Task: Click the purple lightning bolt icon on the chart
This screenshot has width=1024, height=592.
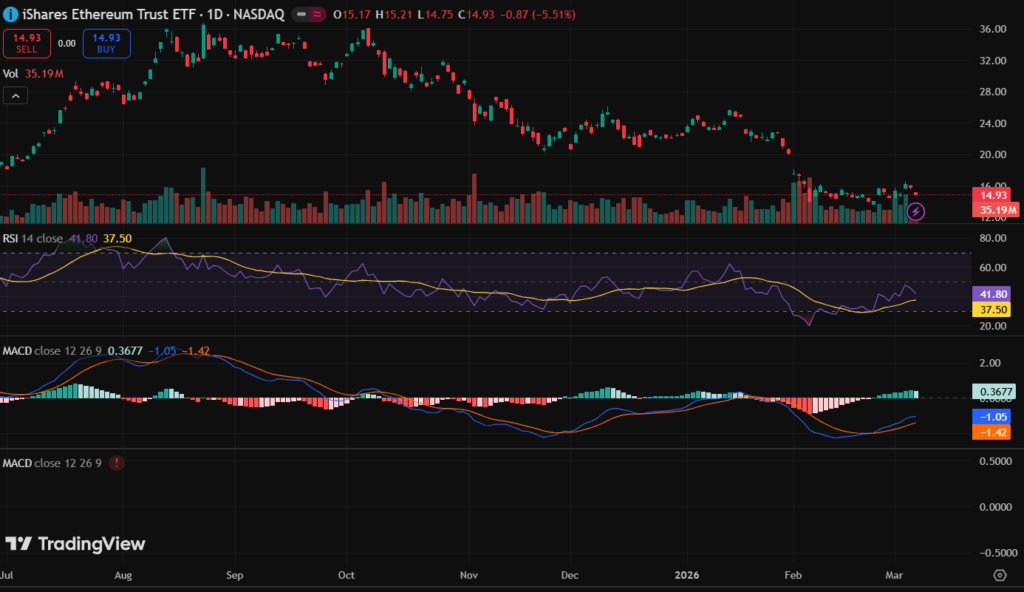Action: pyautogui.click(x=917, y=212)
